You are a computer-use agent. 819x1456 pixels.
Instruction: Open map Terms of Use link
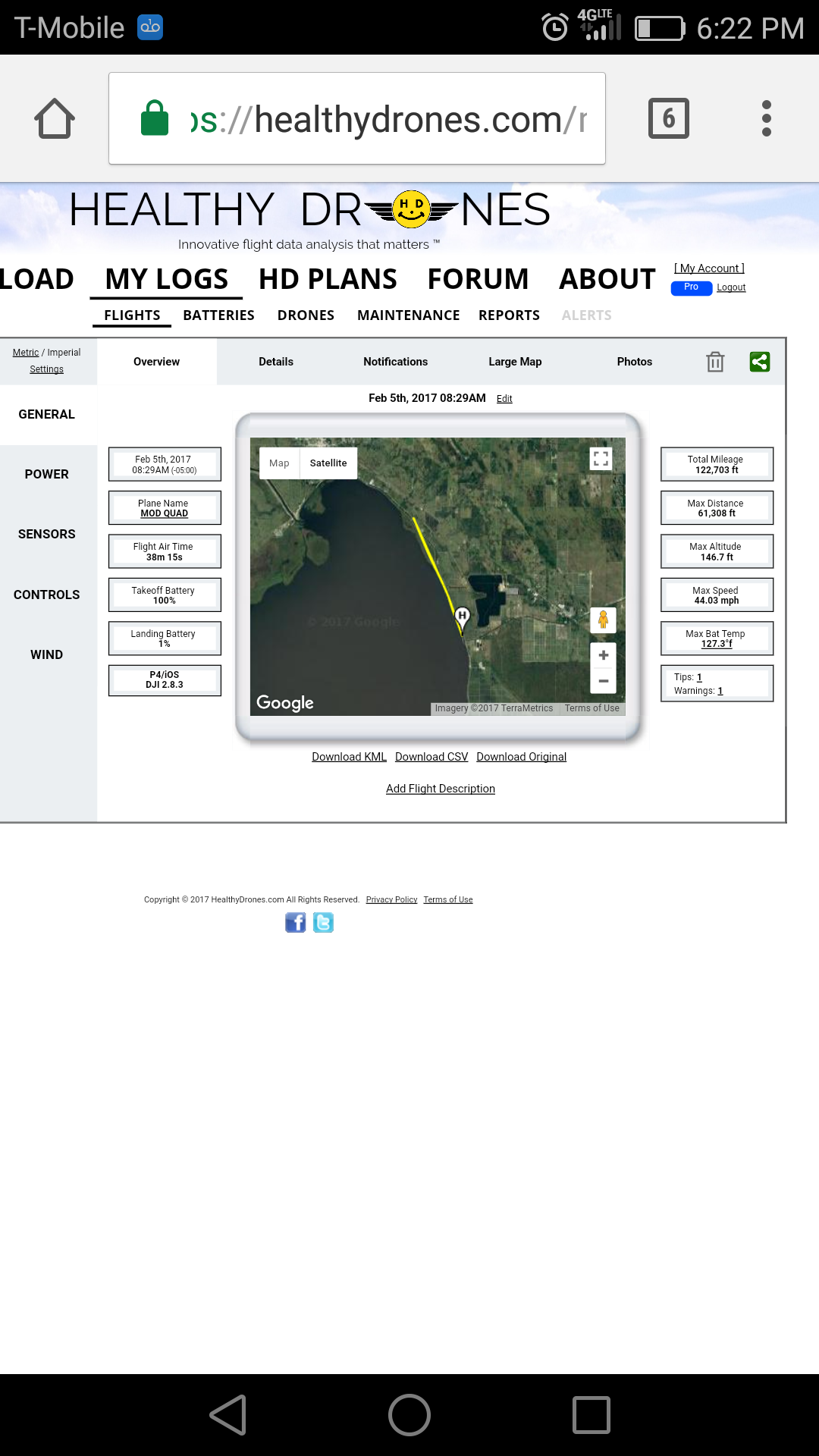[592, 708]
